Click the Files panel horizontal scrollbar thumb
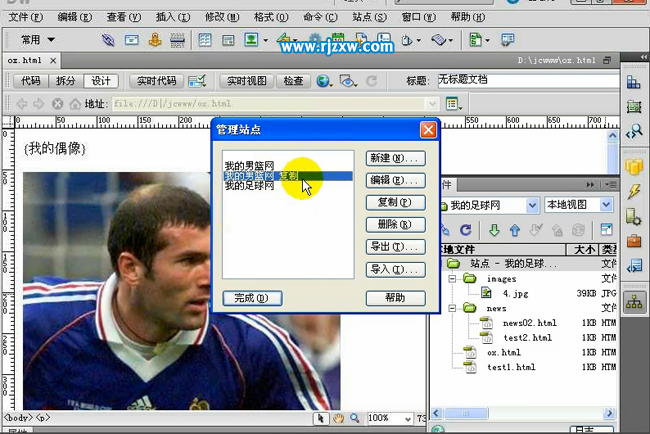This screenshot has height=434, width=650. coord(465,413)
